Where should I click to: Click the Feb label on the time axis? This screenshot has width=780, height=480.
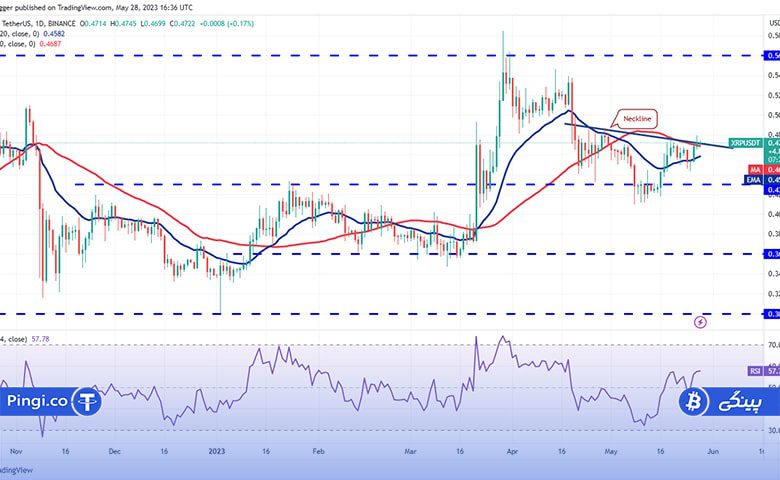(318, 451)
